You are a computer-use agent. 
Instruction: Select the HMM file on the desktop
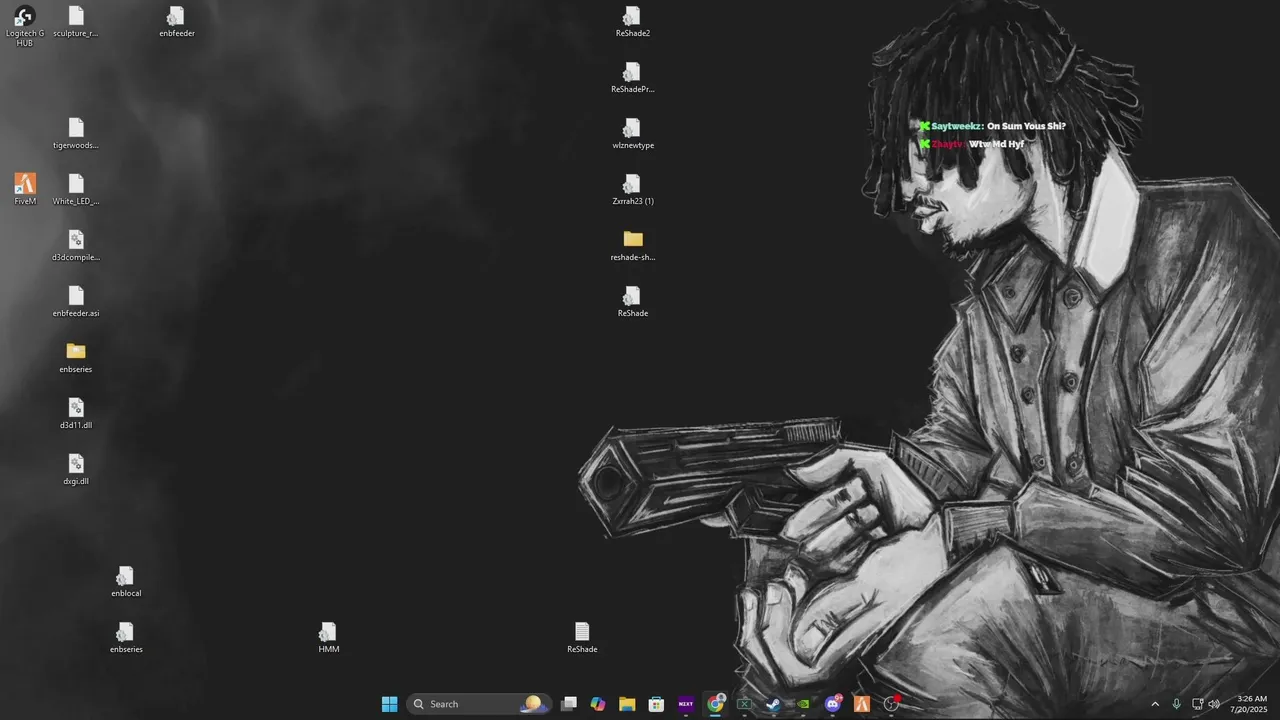[x=329, y=638]
